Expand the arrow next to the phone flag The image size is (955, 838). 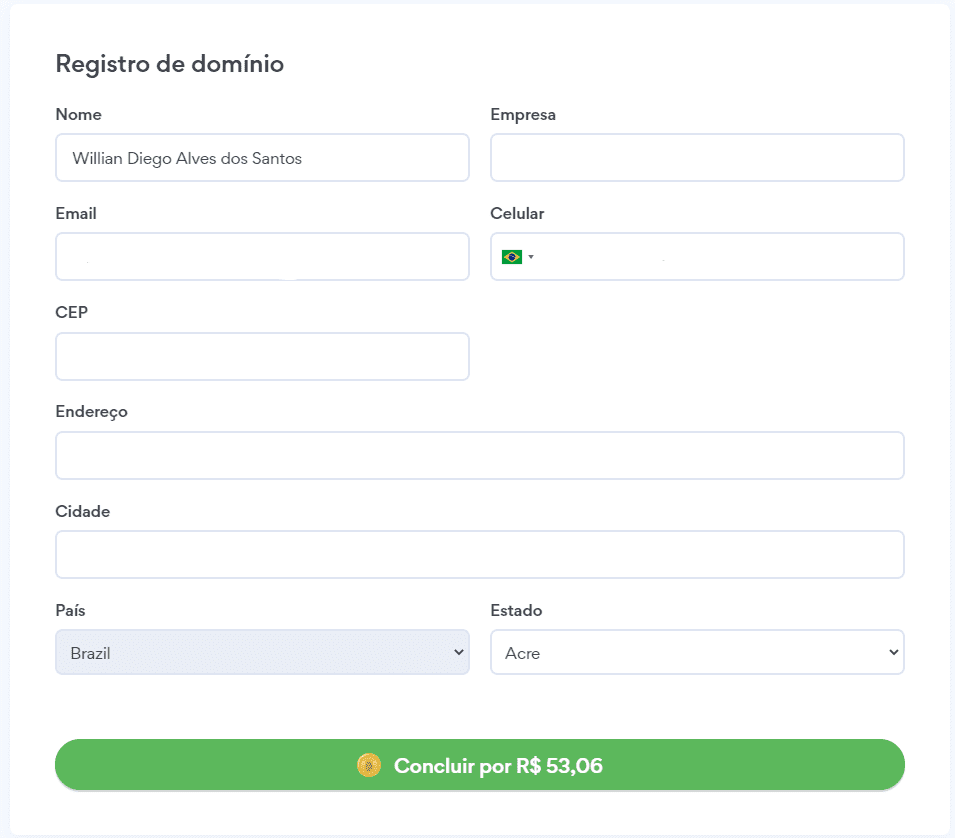coord(530,256)
